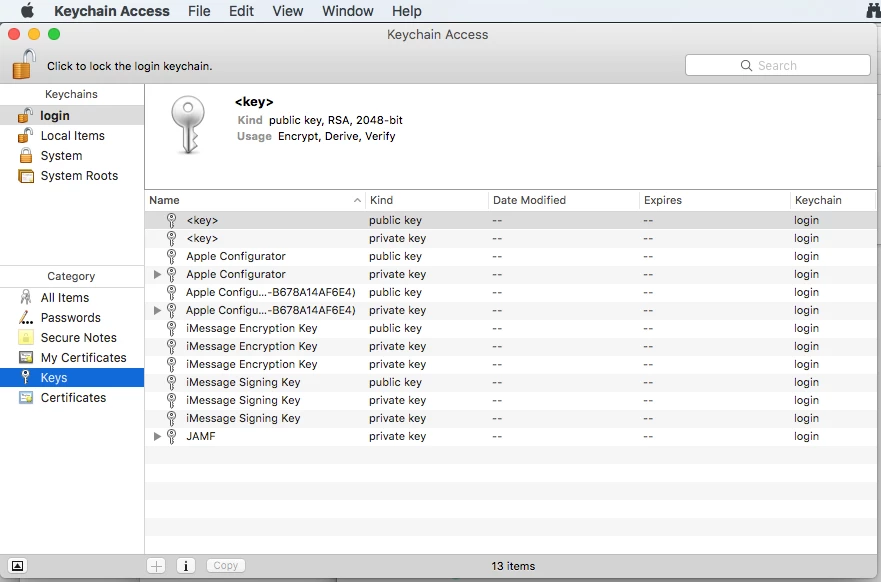This screenshot has height=582, width=881.
Task: Open the Apple menu
Action: 27,11
